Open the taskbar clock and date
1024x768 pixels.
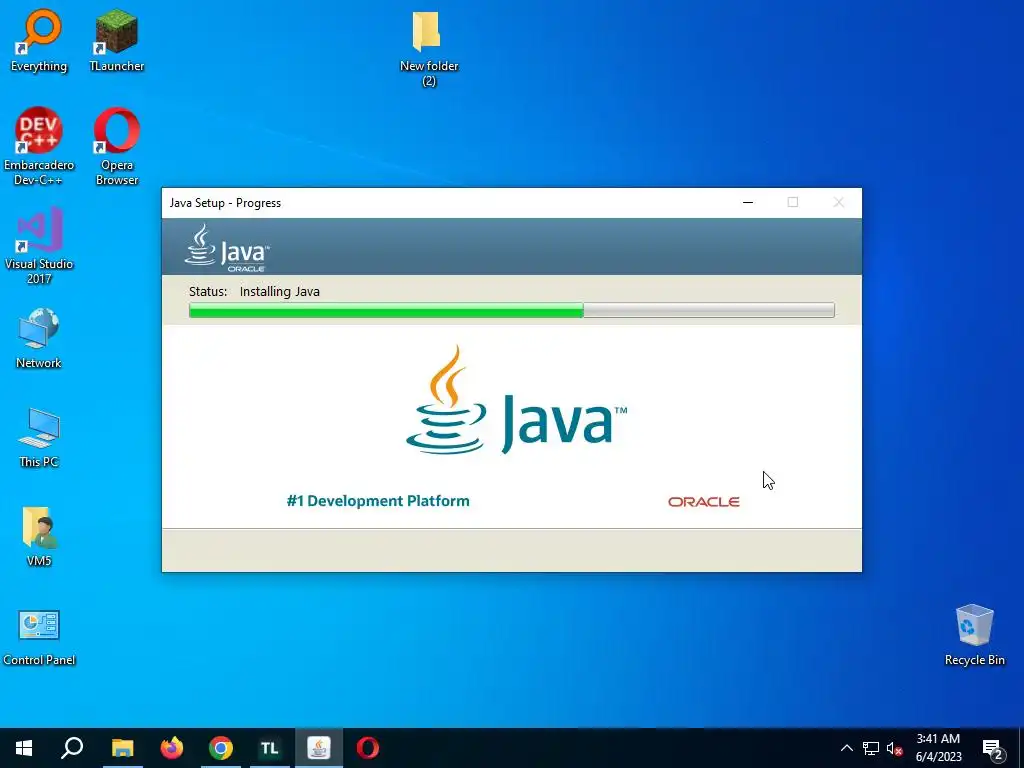click(x=938, y=748)
